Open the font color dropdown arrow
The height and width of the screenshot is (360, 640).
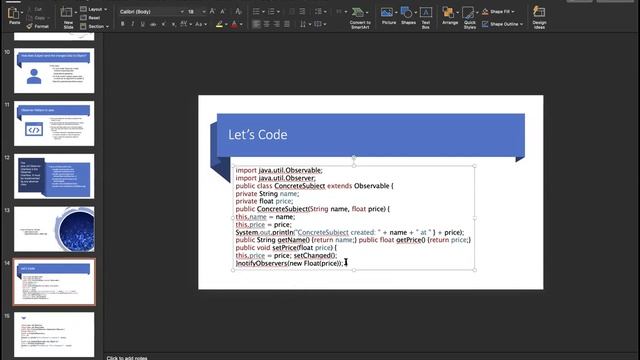241,24
